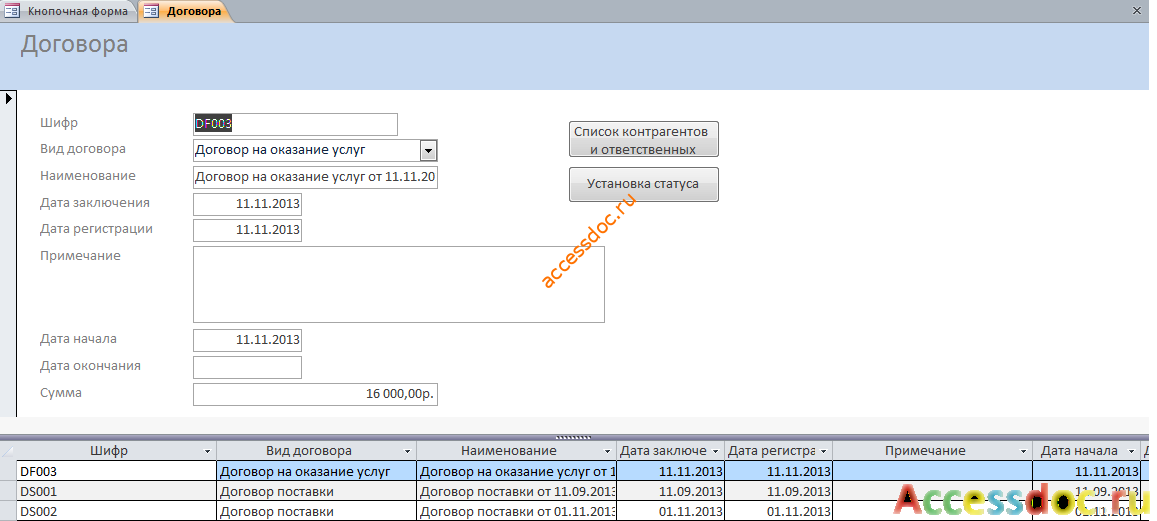
Task: Click the Дата заключения field
Action: (247, 204)
